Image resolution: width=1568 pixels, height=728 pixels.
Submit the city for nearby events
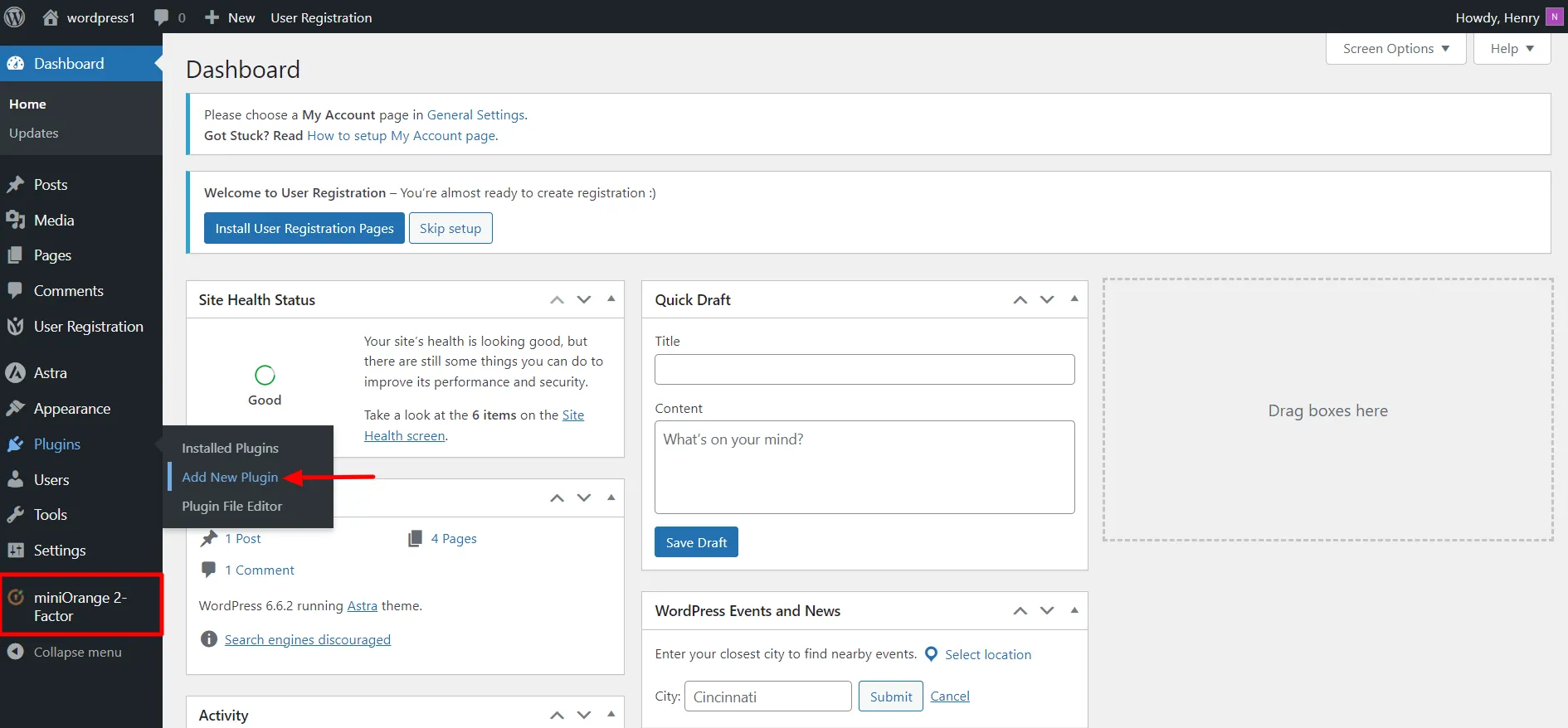pos(891,696)
